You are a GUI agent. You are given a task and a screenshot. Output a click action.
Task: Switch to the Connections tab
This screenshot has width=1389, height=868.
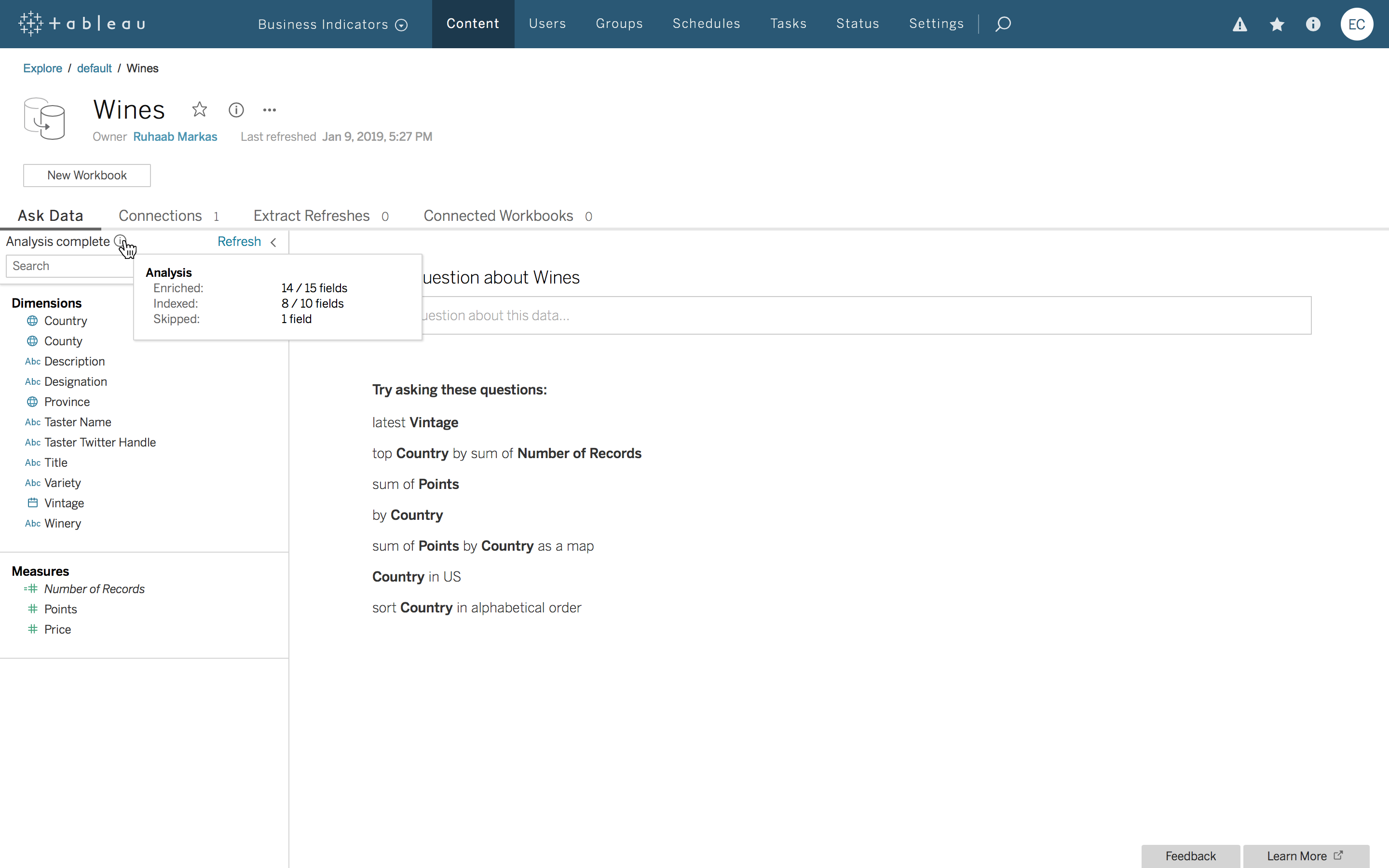169,216
